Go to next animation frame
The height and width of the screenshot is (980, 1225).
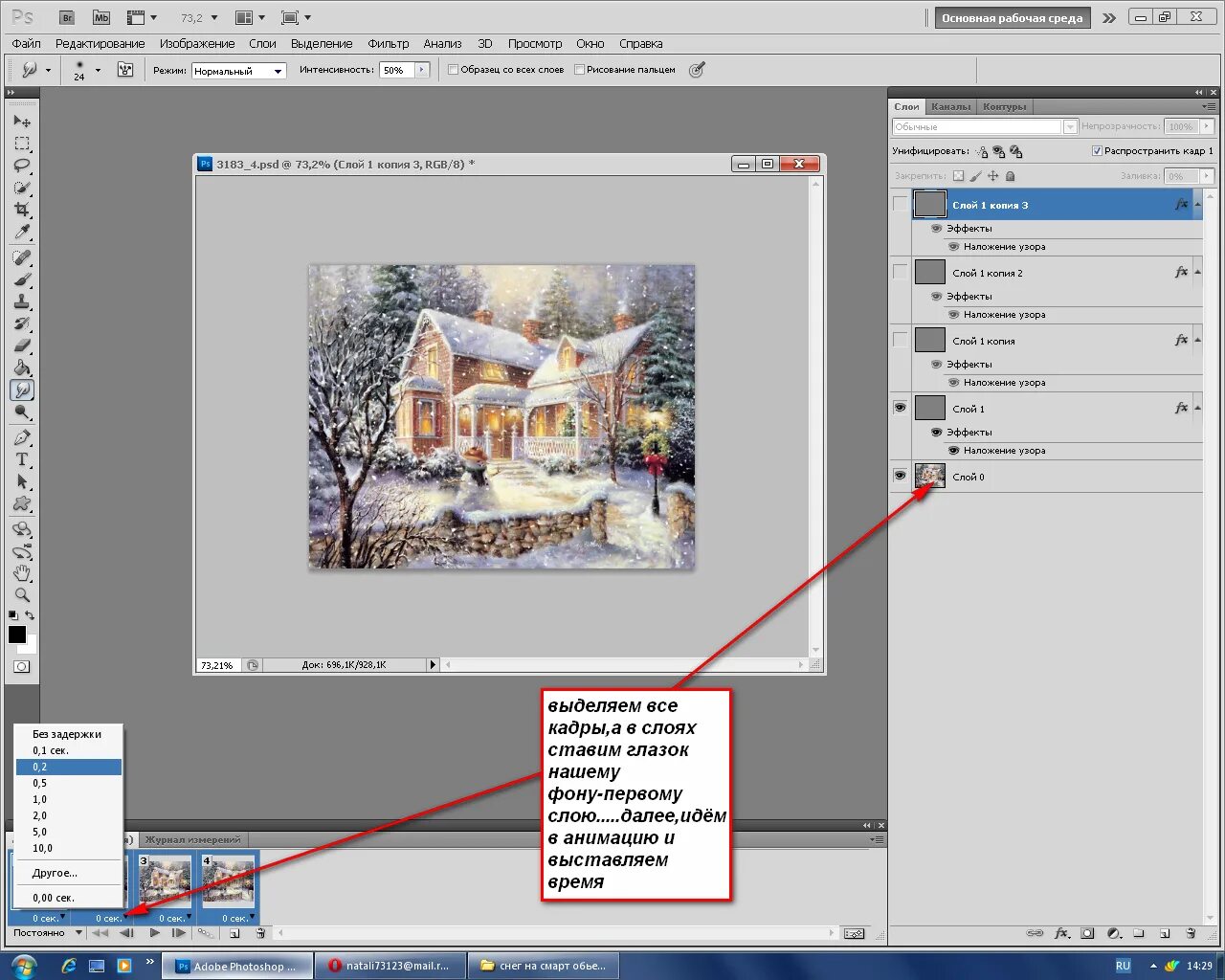179,933
